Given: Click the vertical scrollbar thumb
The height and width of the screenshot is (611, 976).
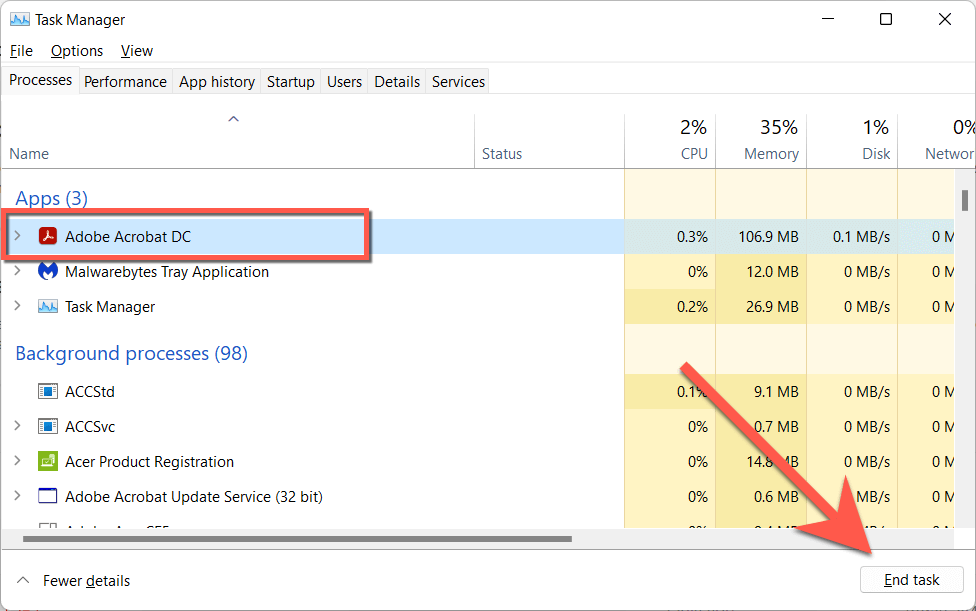Looking at the screenshot, I should pyautogui.click(x=965, y=200).
